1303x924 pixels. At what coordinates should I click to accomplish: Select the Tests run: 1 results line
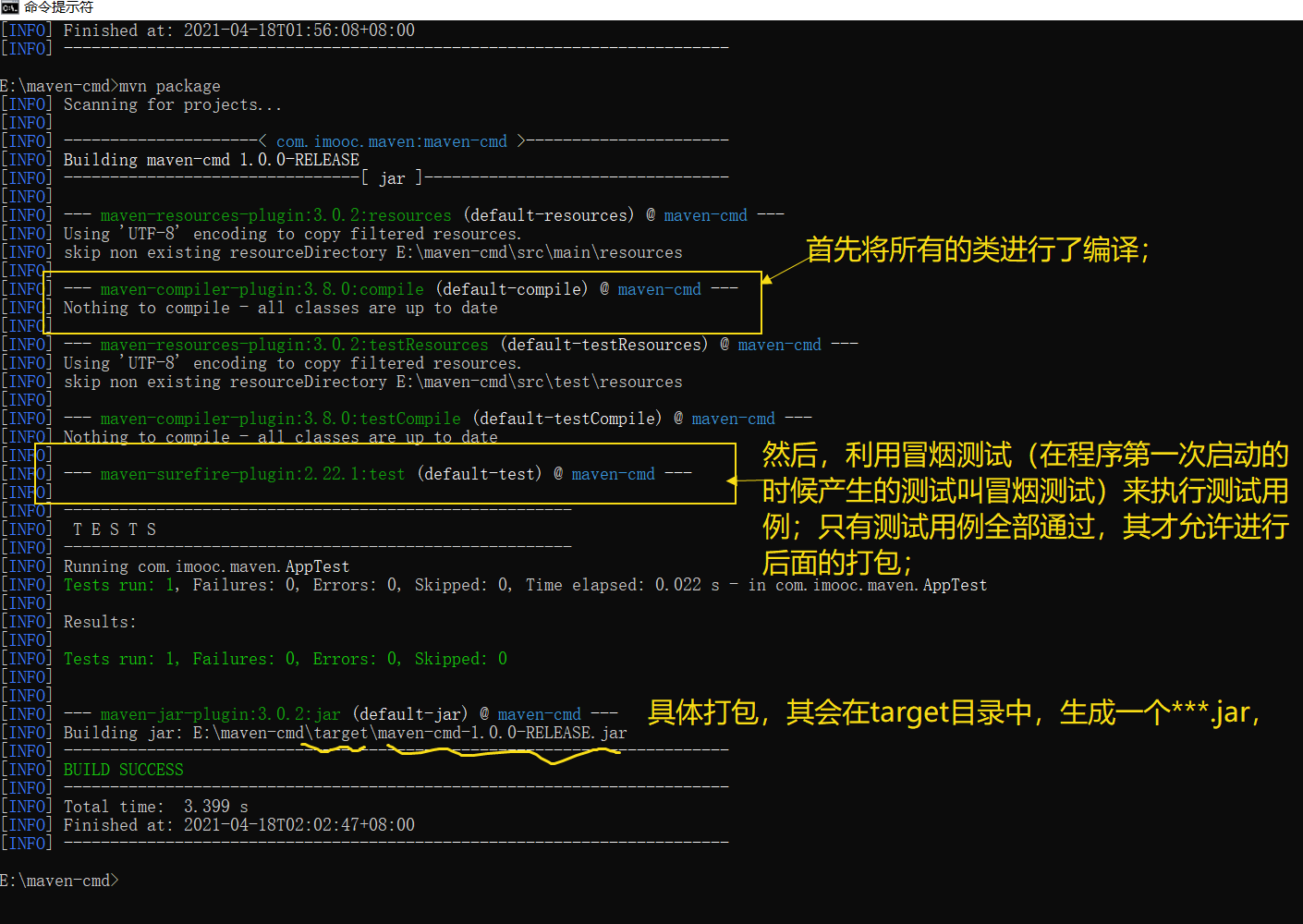point(286,658)
